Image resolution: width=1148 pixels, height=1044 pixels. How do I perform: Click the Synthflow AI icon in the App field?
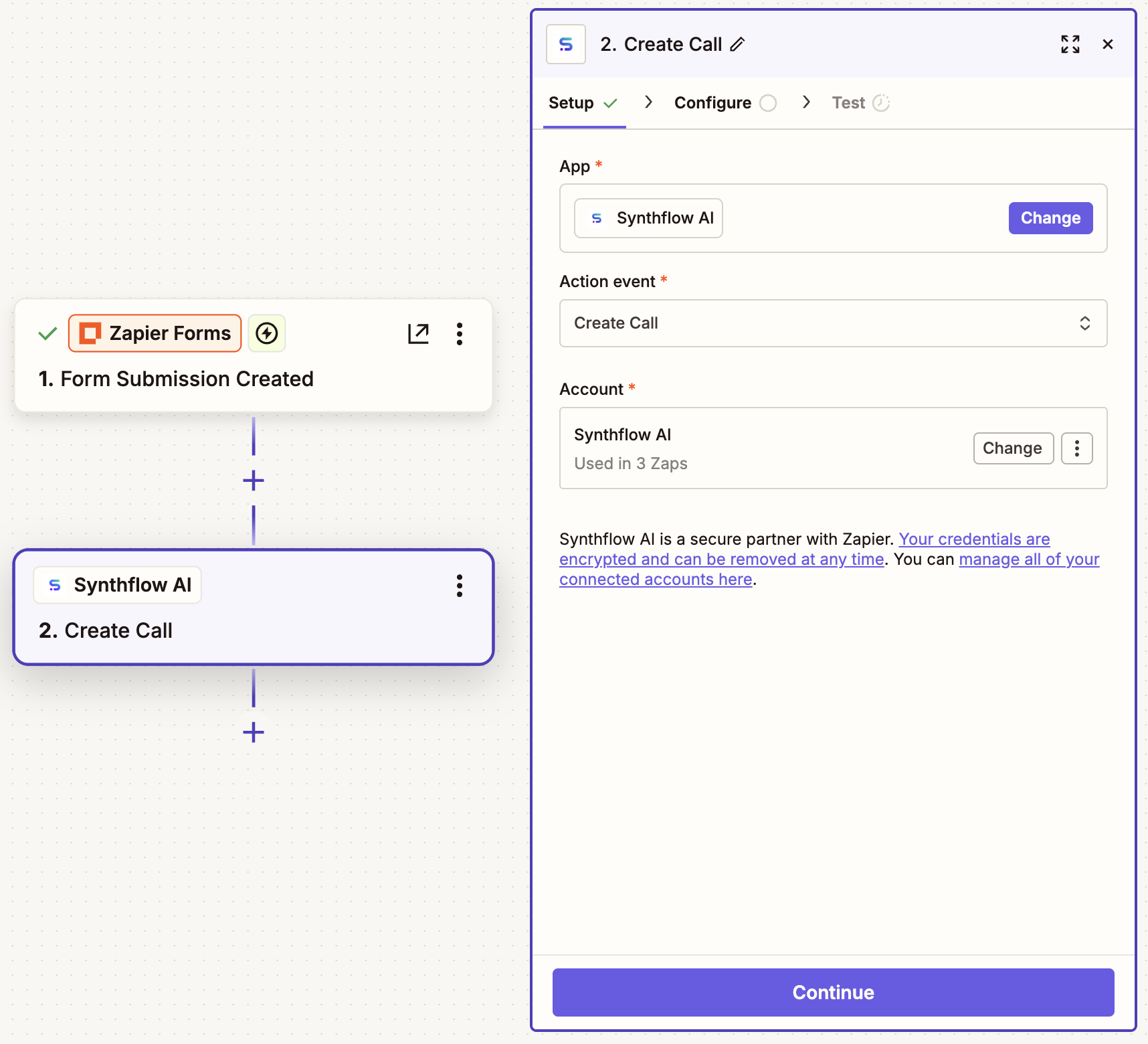click(x=596, y=217)
